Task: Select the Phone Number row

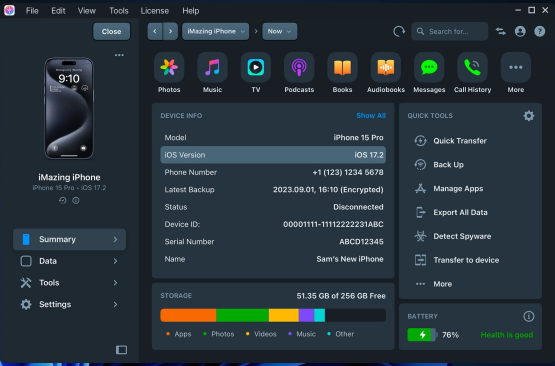Action: (x=273, y=172)
